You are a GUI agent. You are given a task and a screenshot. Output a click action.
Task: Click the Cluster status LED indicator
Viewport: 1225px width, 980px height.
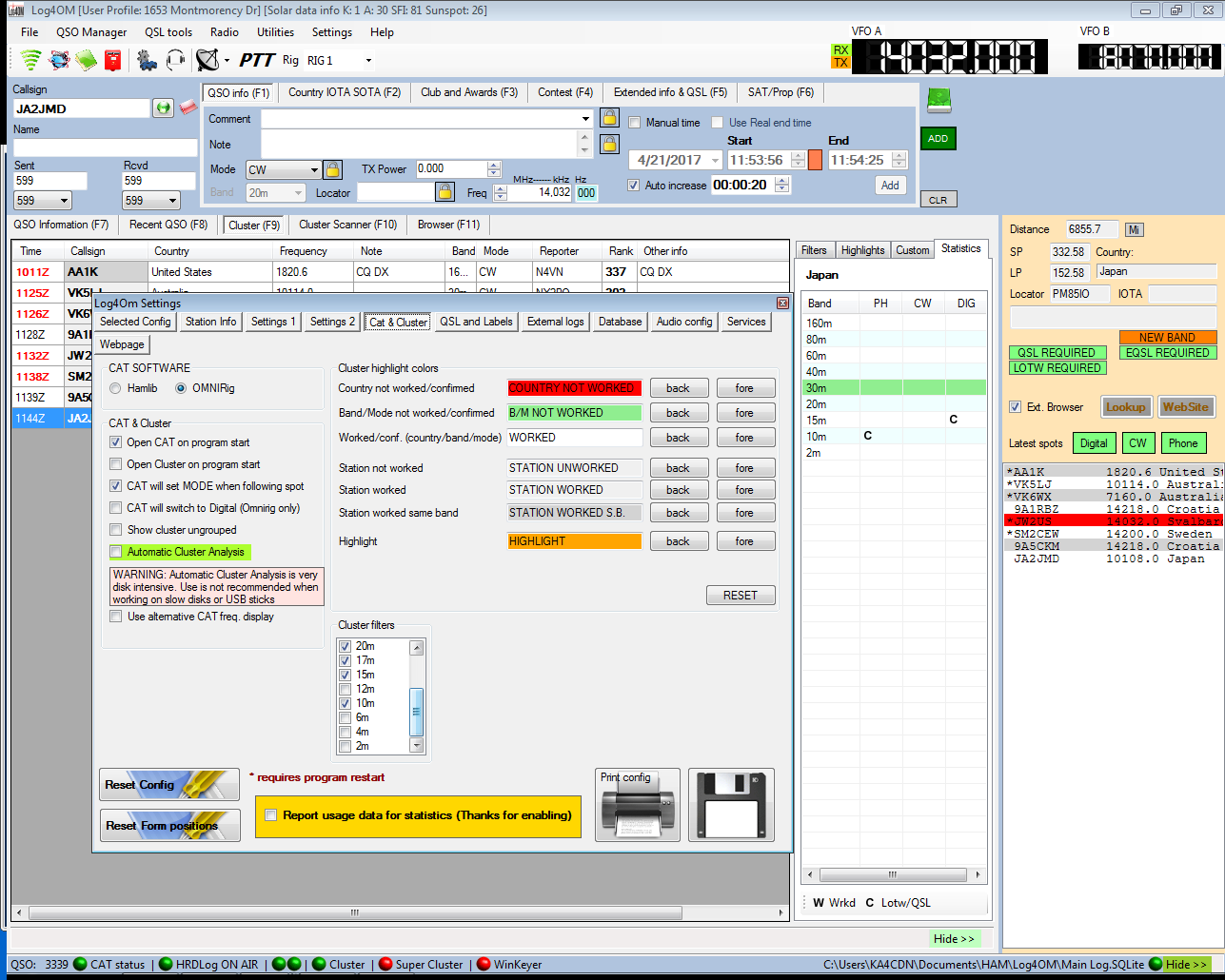[x=319, y=964]
